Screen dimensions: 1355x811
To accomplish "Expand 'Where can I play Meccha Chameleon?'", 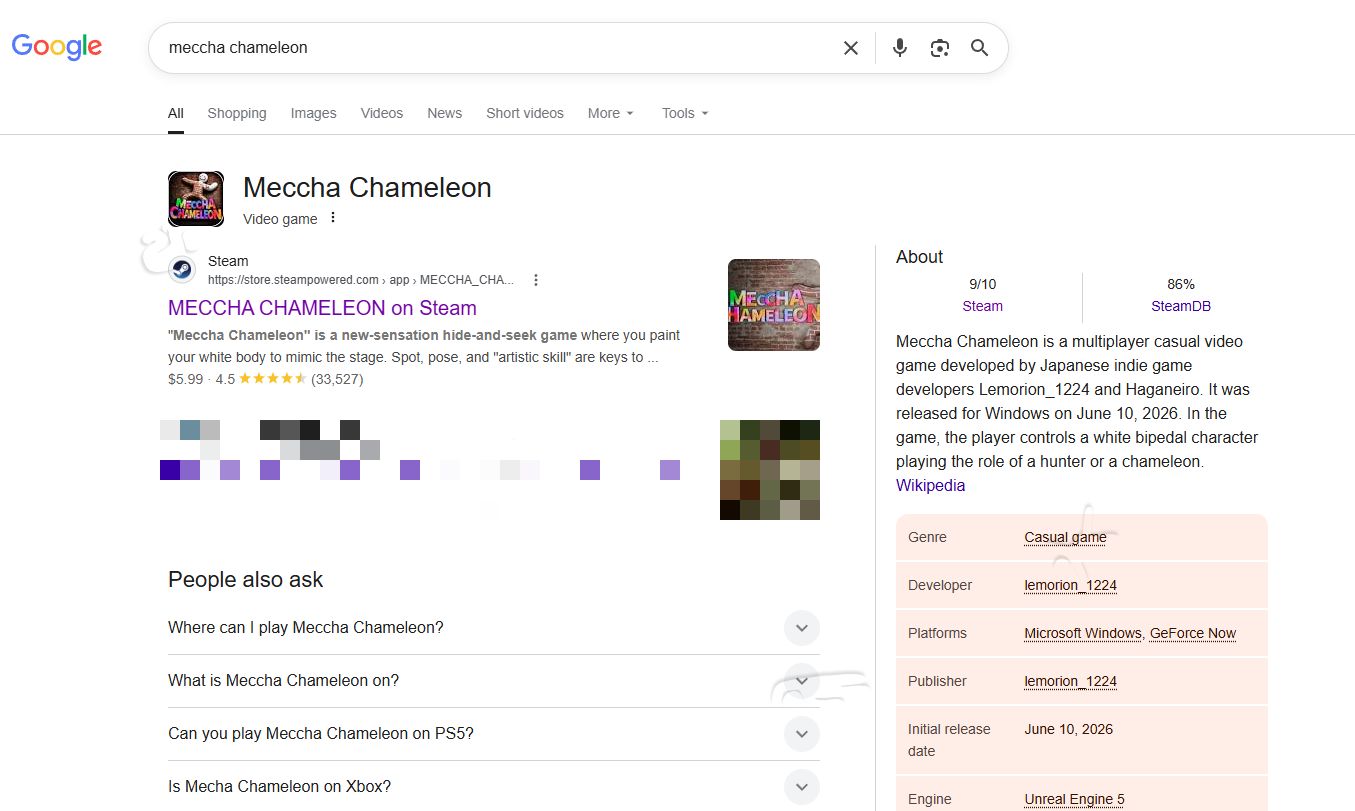I will [494, 628].
